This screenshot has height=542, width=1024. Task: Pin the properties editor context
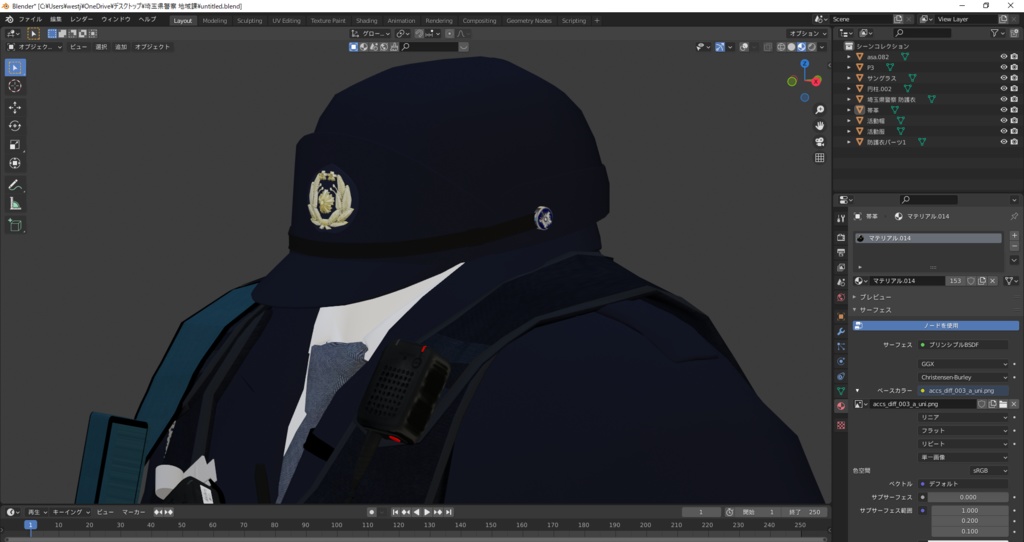[x=1014, y=216]
